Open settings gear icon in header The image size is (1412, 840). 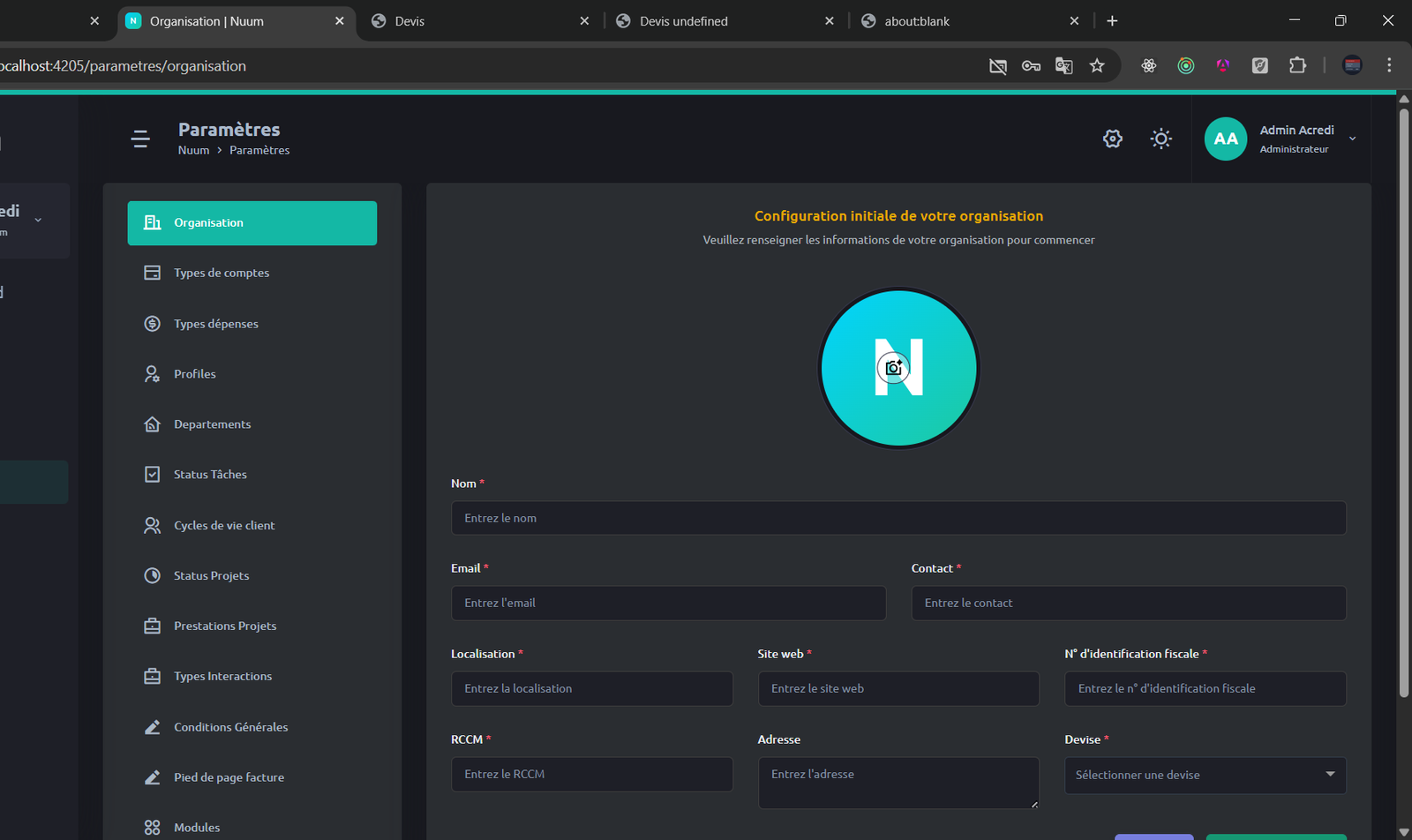pos(1112,139)
